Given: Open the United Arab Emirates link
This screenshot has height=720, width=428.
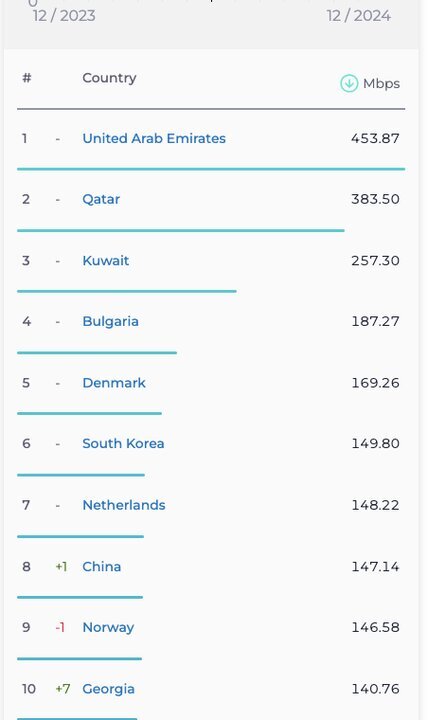Looking at the screenshot, I should [154, 138].
